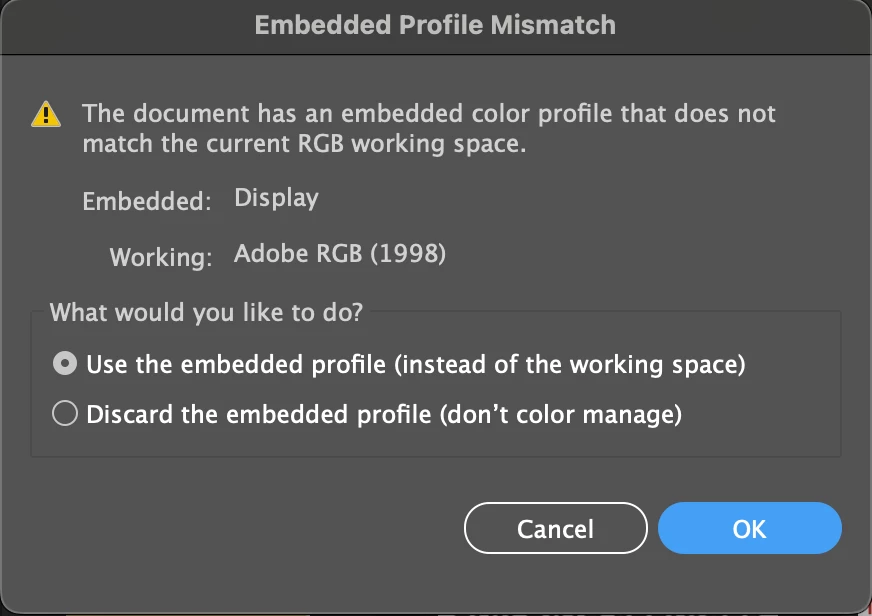The height and width of the screenshot is (616, 872).
Task: Click the empty area left of the Cancel button
Action: [x=250, y=528]
